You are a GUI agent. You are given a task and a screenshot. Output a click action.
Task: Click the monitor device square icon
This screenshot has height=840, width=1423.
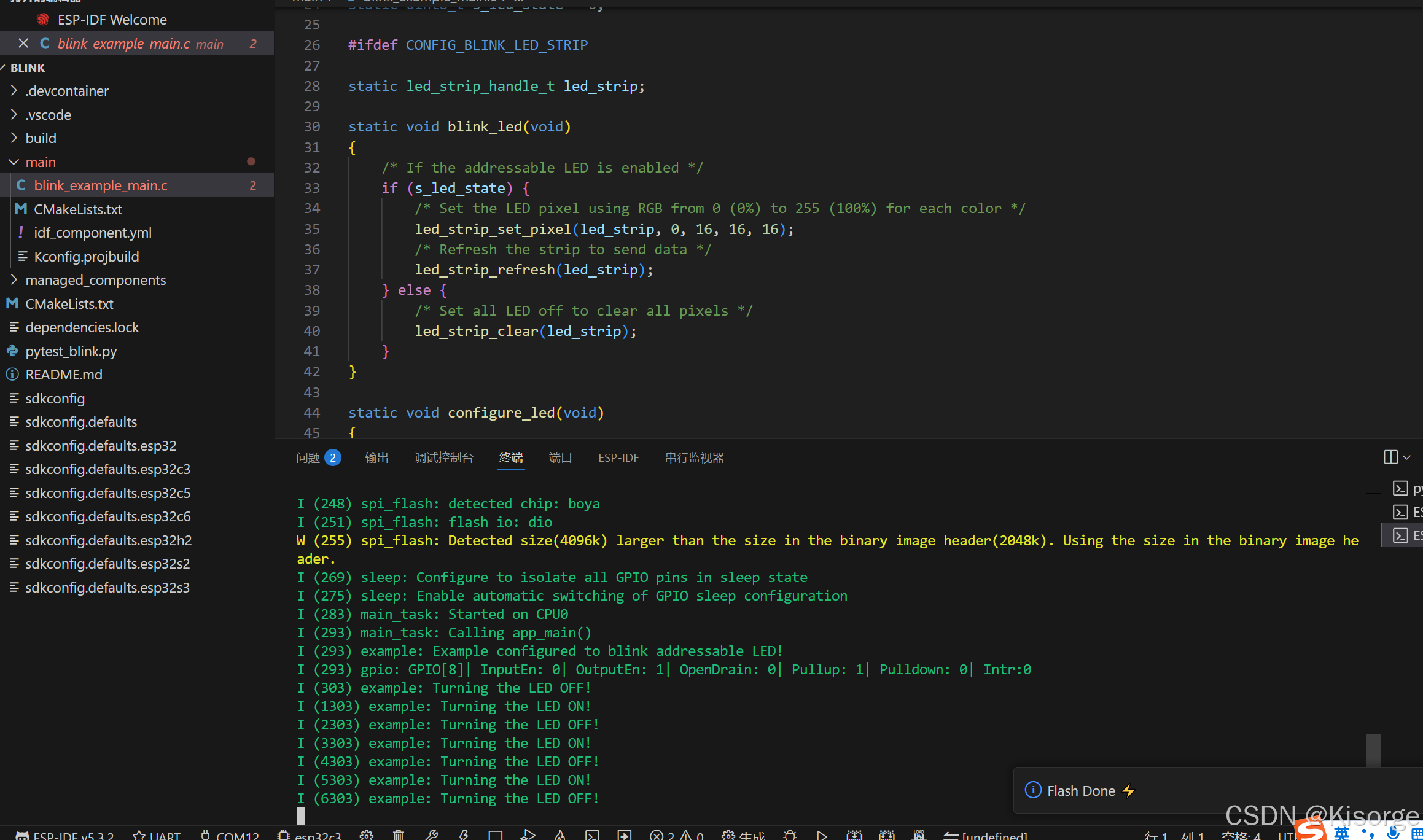496,835
